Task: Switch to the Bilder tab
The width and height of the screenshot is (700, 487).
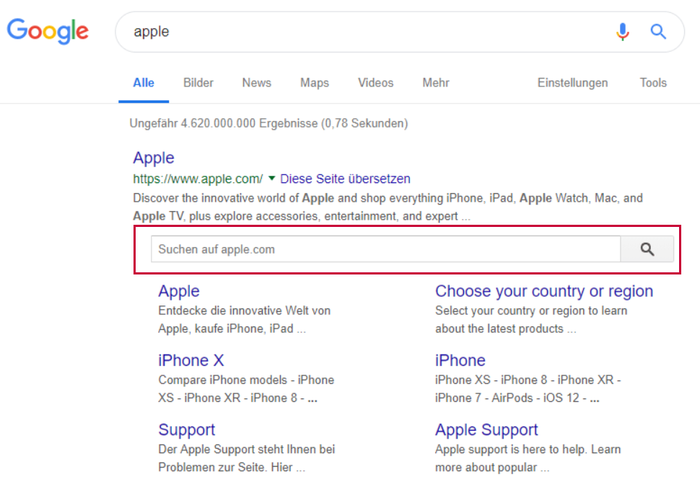Action: pyautogui.click(x=198, y=83)
